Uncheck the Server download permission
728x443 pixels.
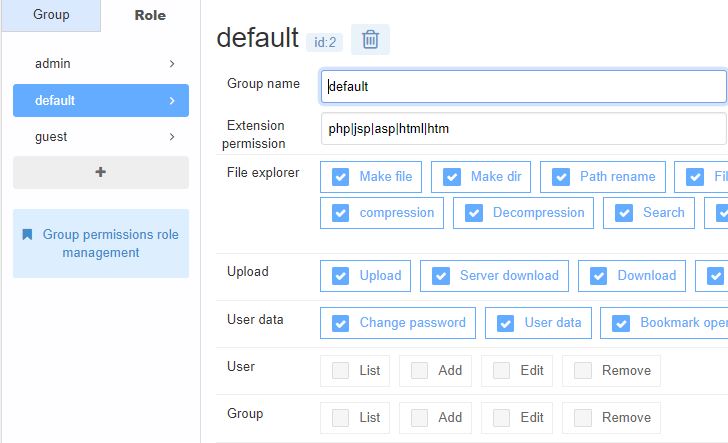tap(440, 276)
